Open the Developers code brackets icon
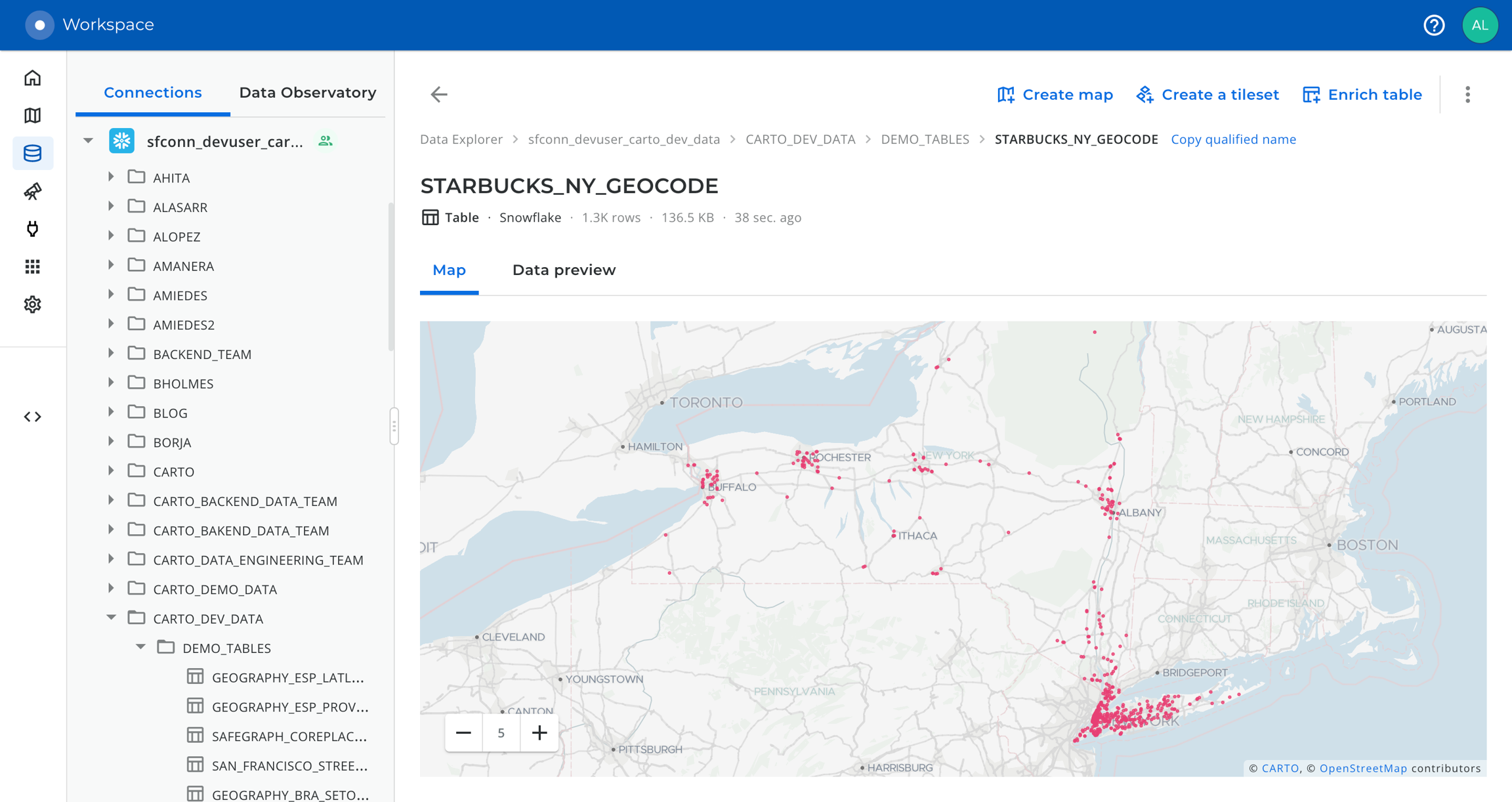The width and height of the screenshot is (1512, 802). [32, 417]
